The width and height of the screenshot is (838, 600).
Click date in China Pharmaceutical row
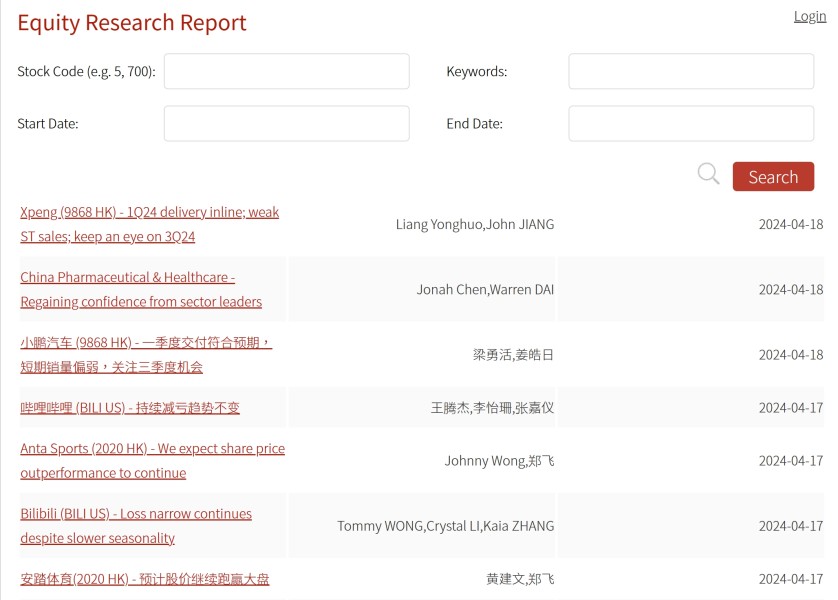pyautogui.click(x=791, y=290)
